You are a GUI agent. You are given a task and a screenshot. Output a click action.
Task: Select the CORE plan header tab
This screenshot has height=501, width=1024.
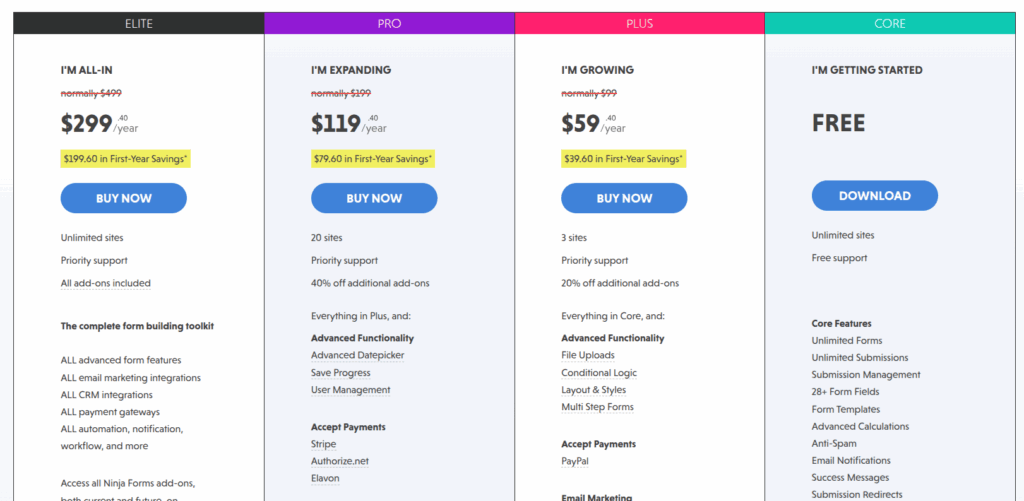(x=890, y=22)
